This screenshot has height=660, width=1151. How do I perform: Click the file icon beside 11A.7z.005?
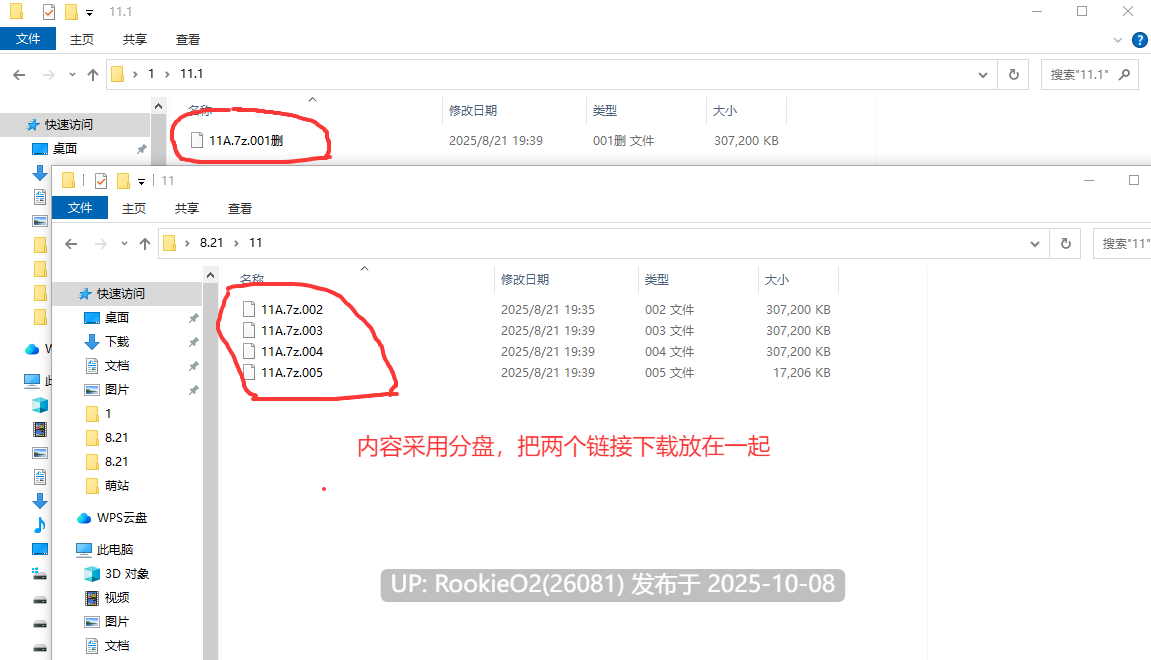click(249, 372)
